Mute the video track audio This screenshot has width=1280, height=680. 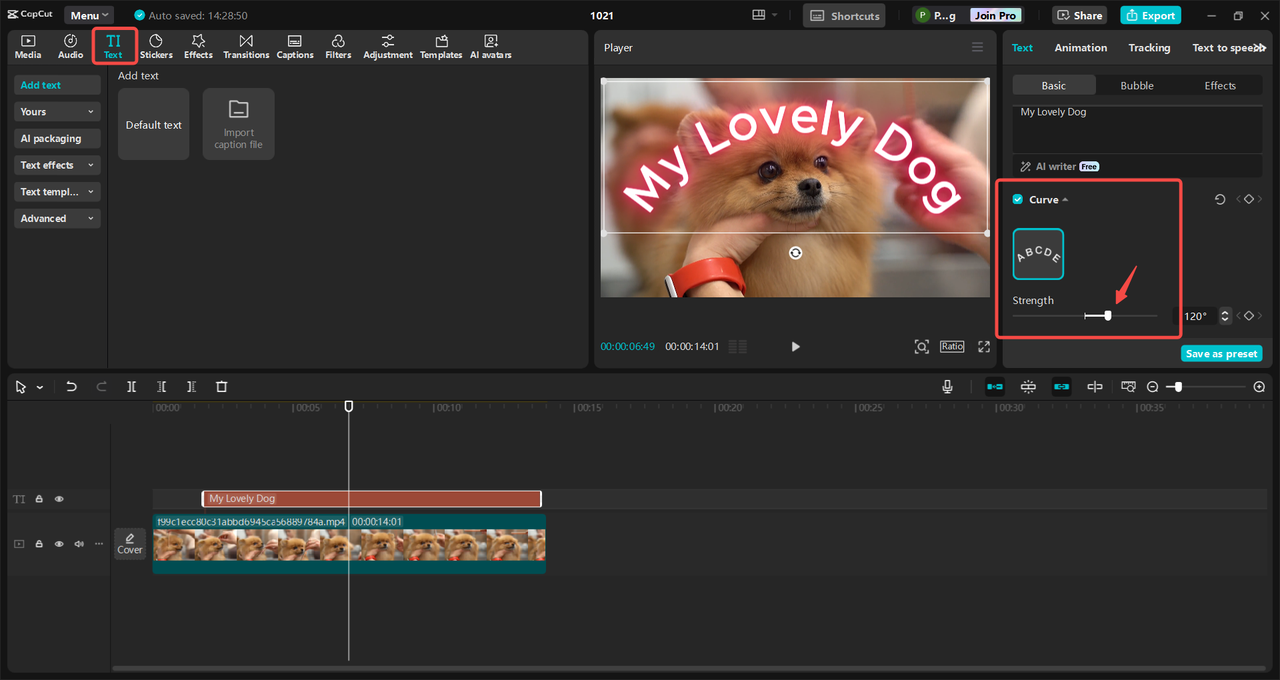coord(79,544)
